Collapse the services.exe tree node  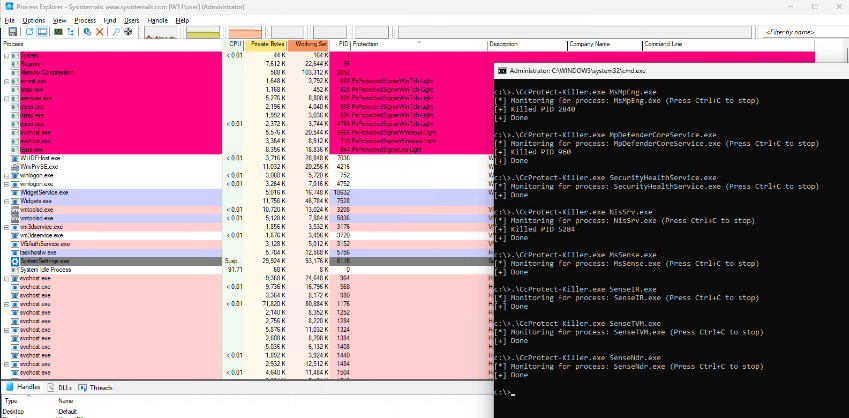(6, 99)
